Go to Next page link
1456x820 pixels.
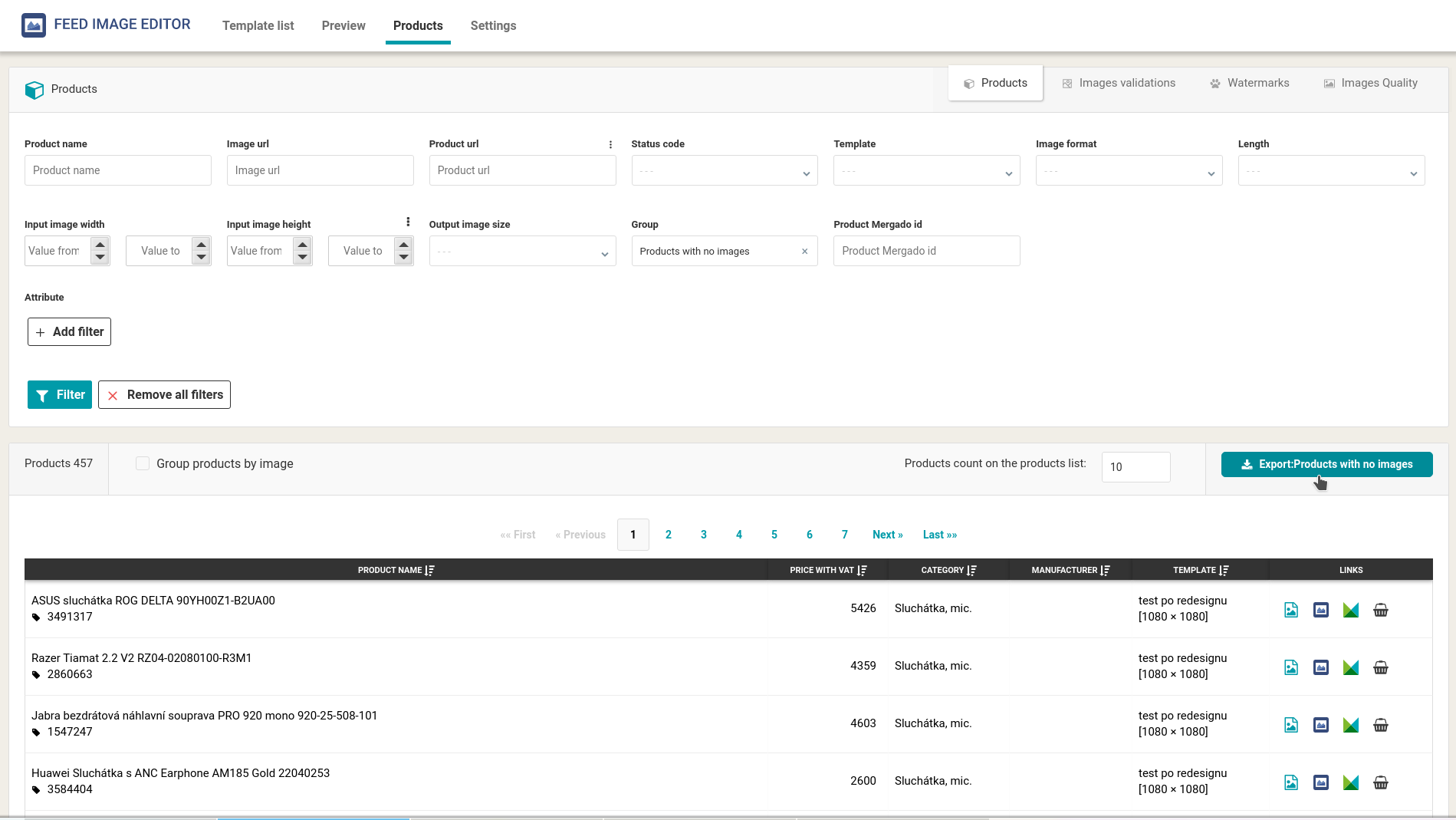pos(888,535)
